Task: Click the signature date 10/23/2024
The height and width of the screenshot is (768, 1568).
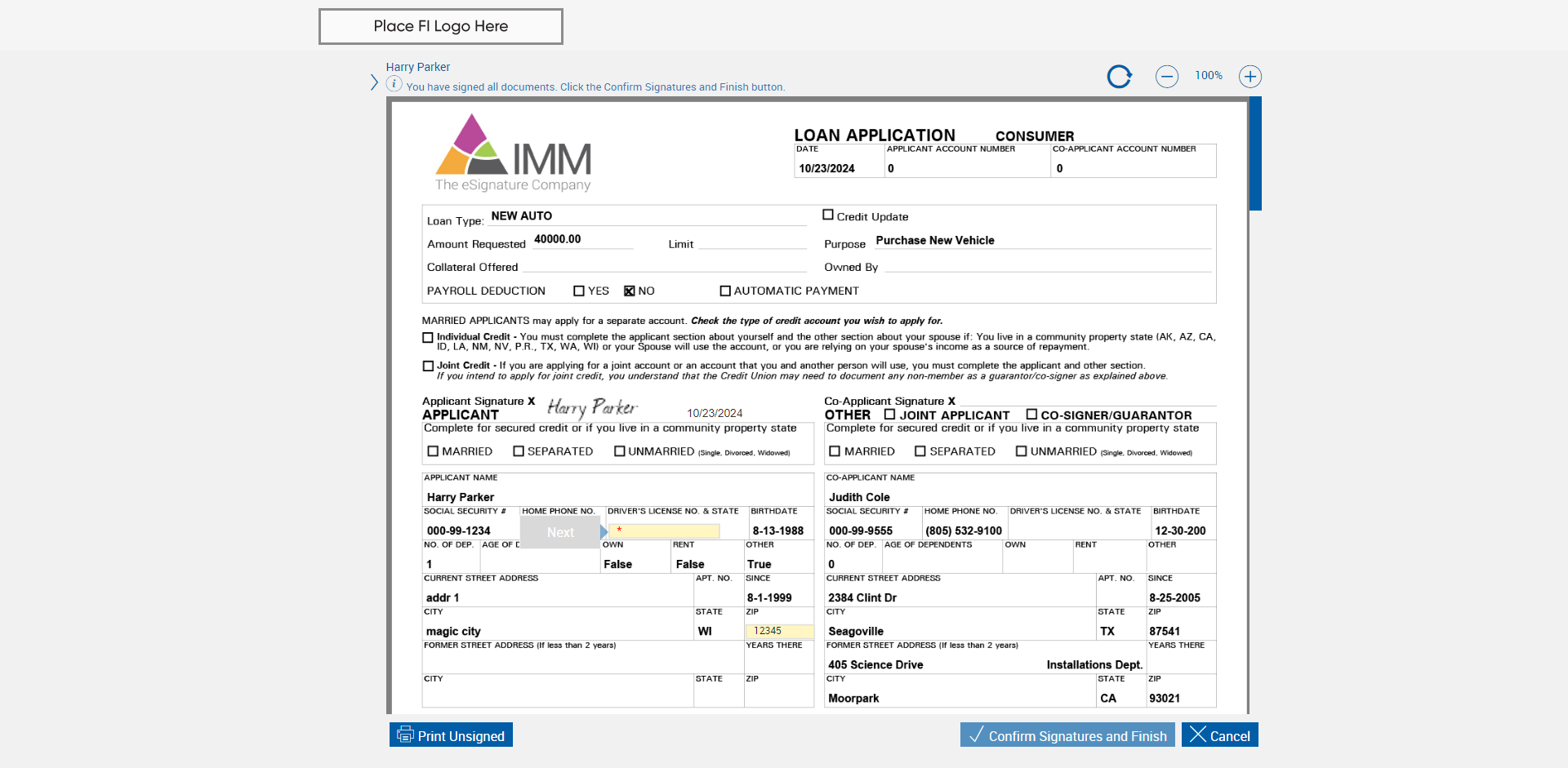Action: point(715,413)
